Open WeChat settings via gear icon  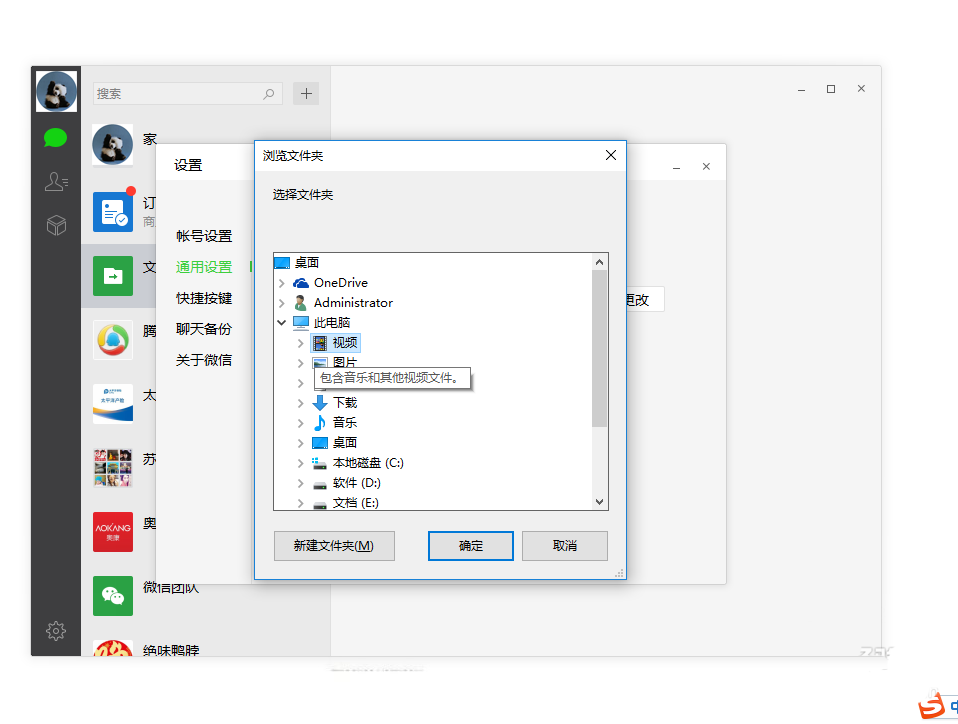[55, 630]
